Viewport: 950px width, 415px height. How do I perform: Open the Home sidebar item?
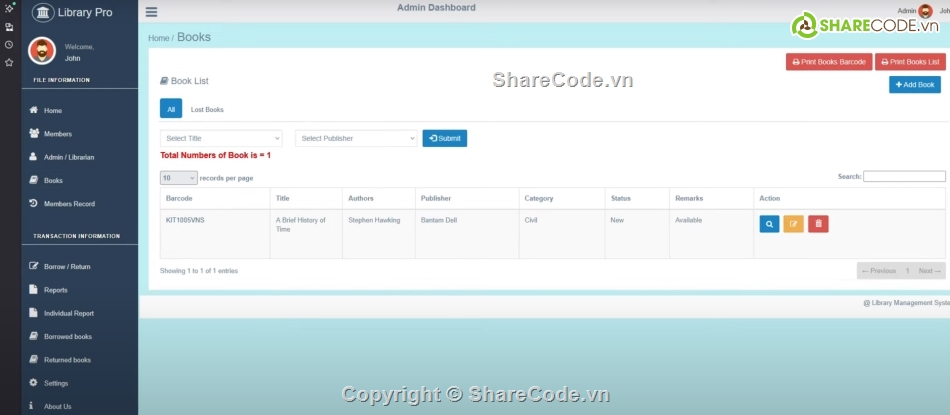coord(53,111)
